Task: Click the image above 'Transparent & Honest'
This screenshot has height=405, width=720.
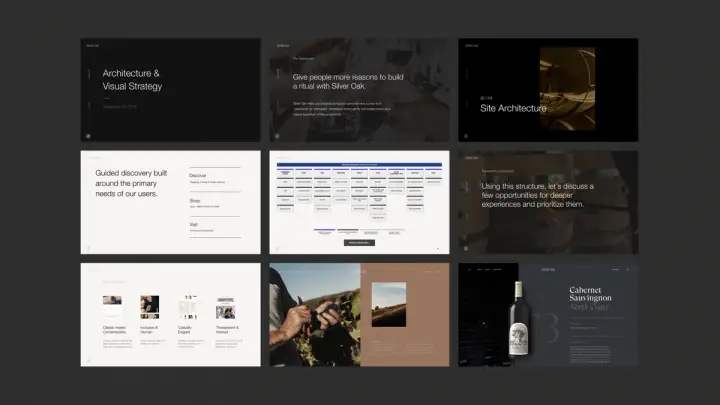Action: click(225, 307)
